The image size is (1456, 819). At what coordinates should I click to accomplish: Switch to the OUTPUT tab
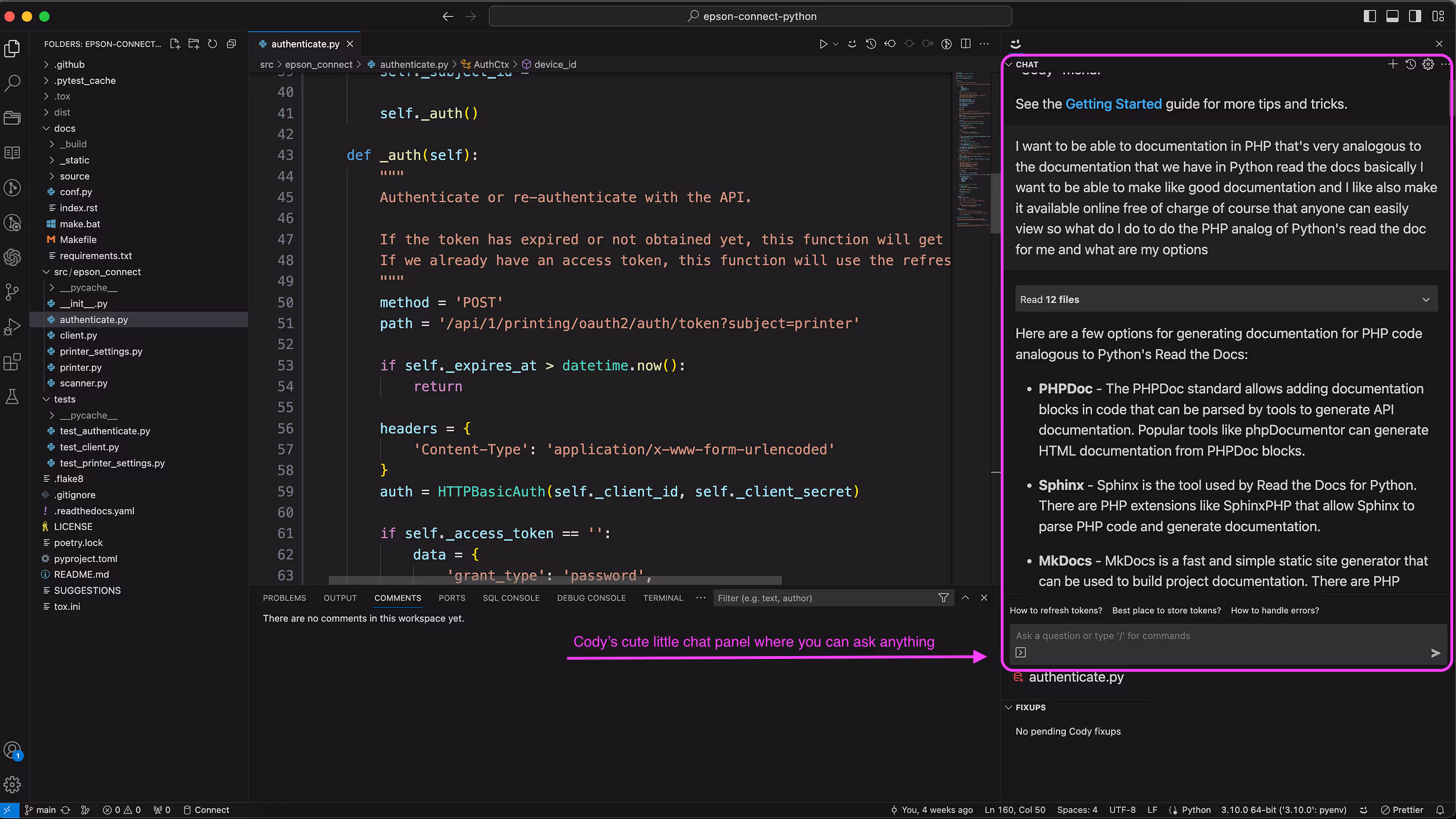tap(340, 598)
